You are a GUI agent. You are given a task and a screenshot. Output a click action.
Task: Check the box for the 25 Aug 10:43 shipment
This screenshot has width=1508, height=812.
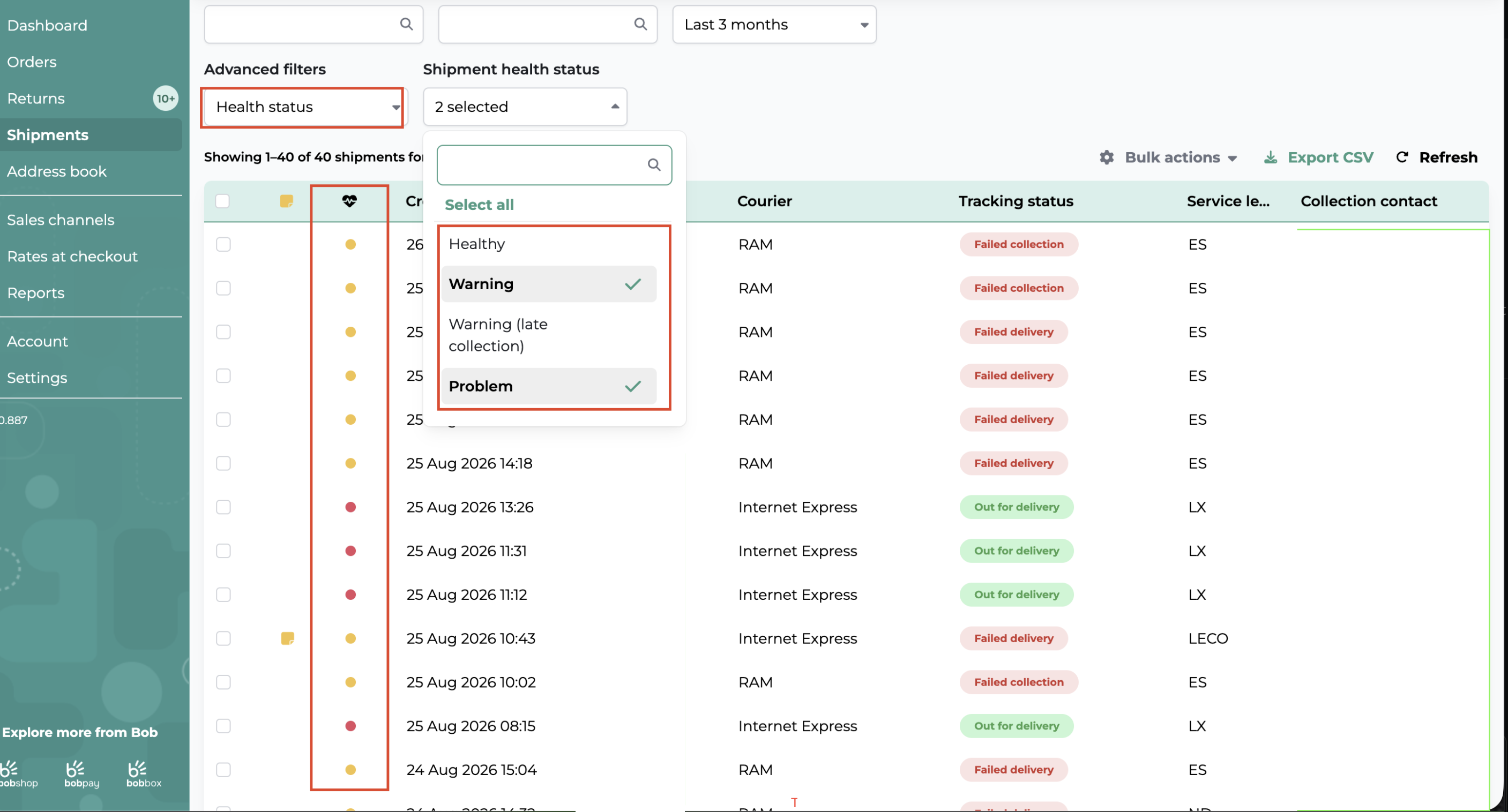pos(223,638)
